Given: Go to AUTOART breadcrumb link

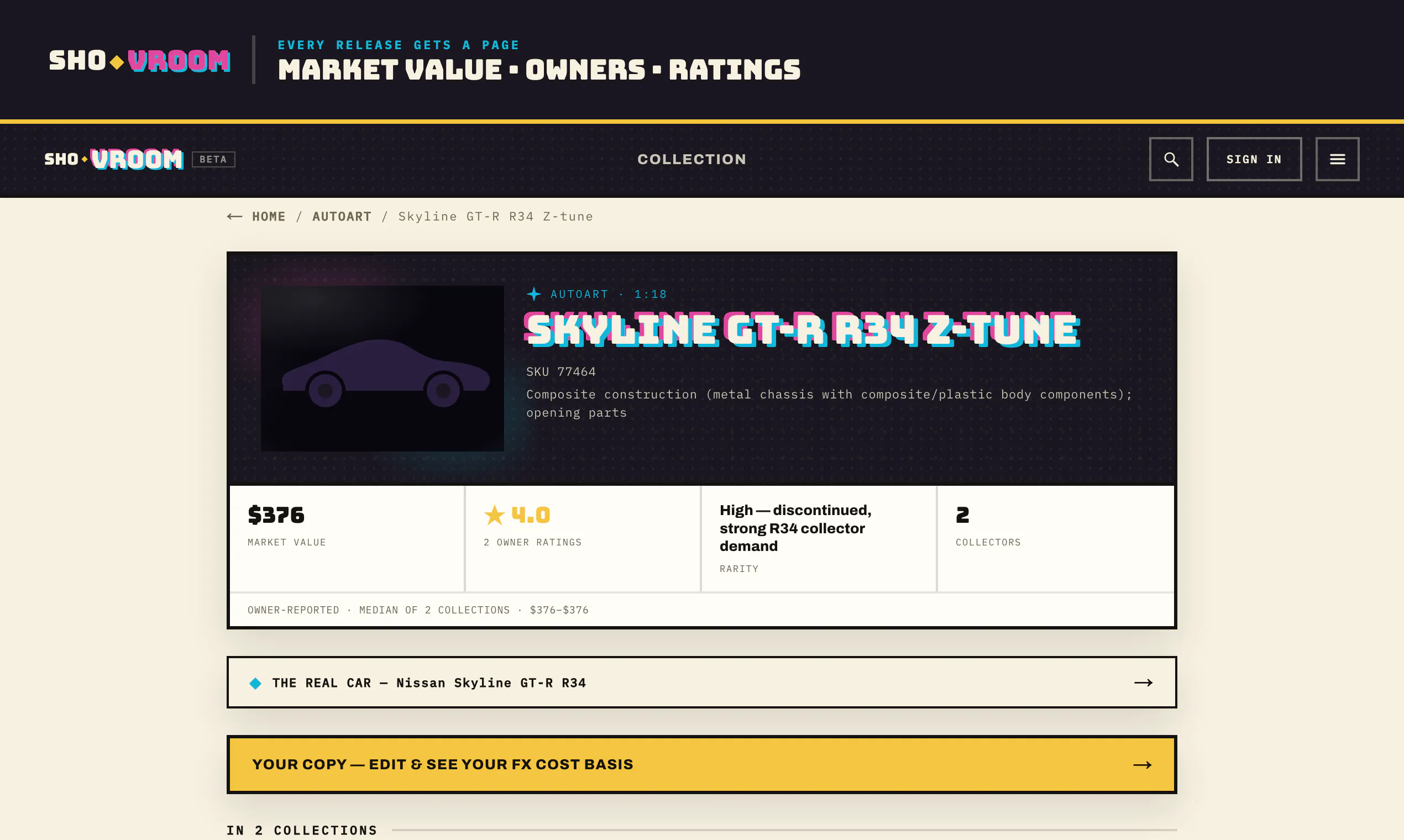Looking at the screenshot, I should point(342,216).
